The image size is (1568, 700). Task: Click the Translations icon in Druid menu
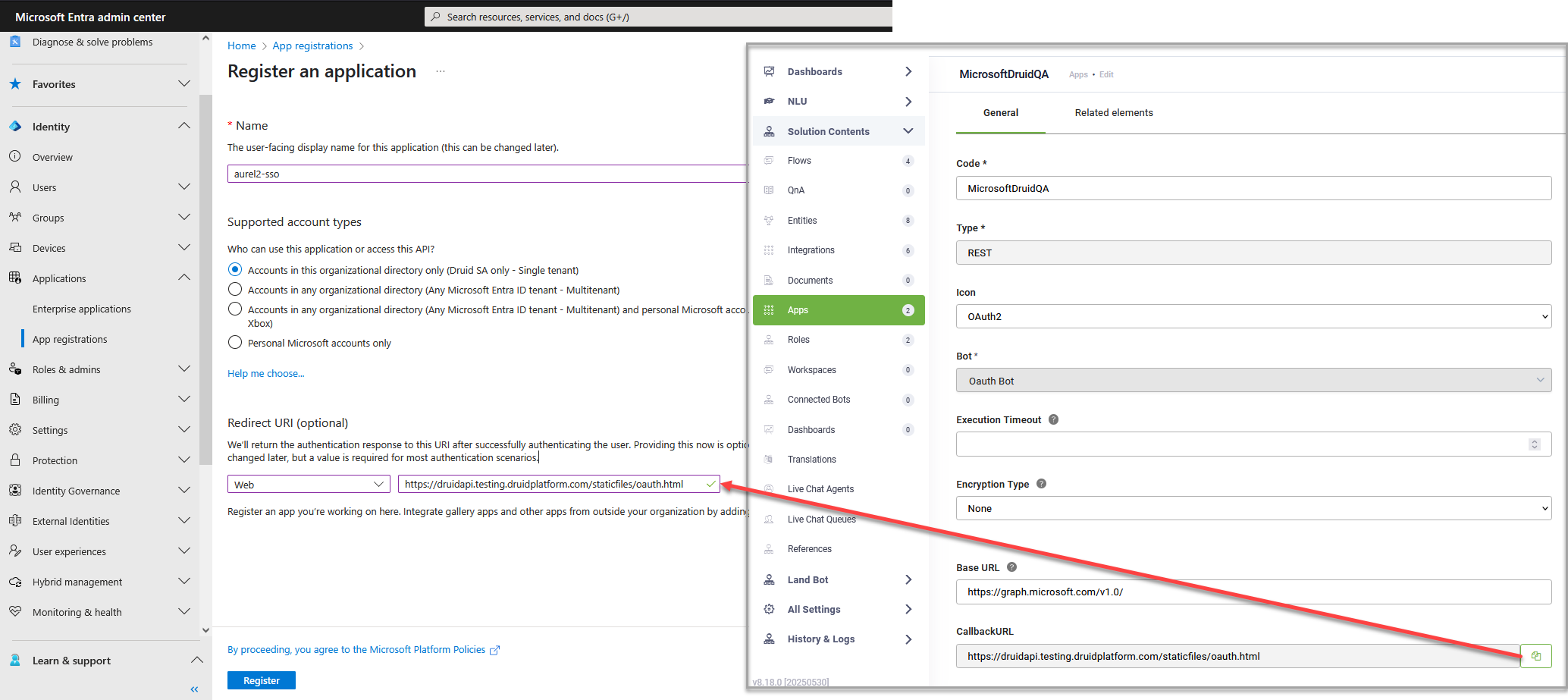click(x=769, y=460)
